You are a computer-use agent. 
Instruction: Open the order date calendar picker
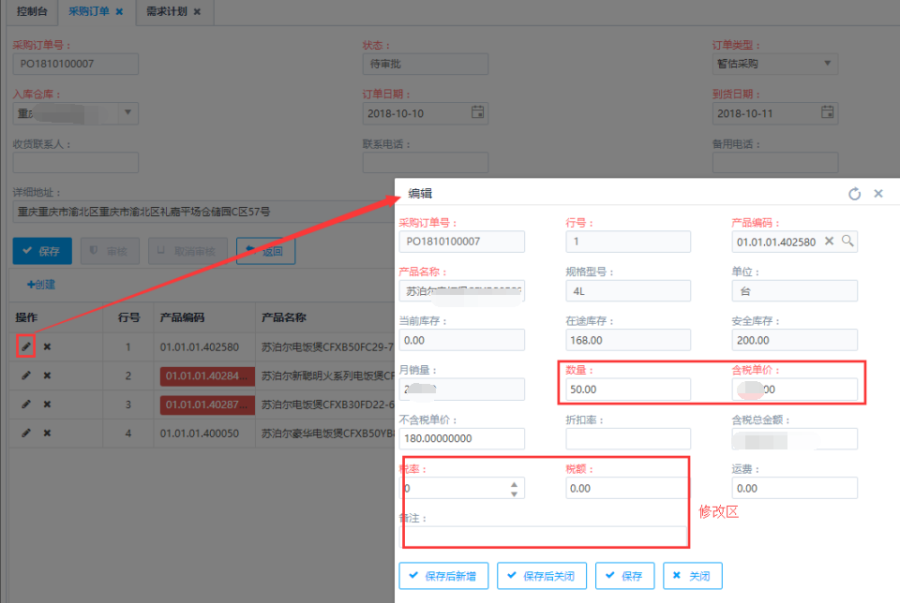[478, 113]
